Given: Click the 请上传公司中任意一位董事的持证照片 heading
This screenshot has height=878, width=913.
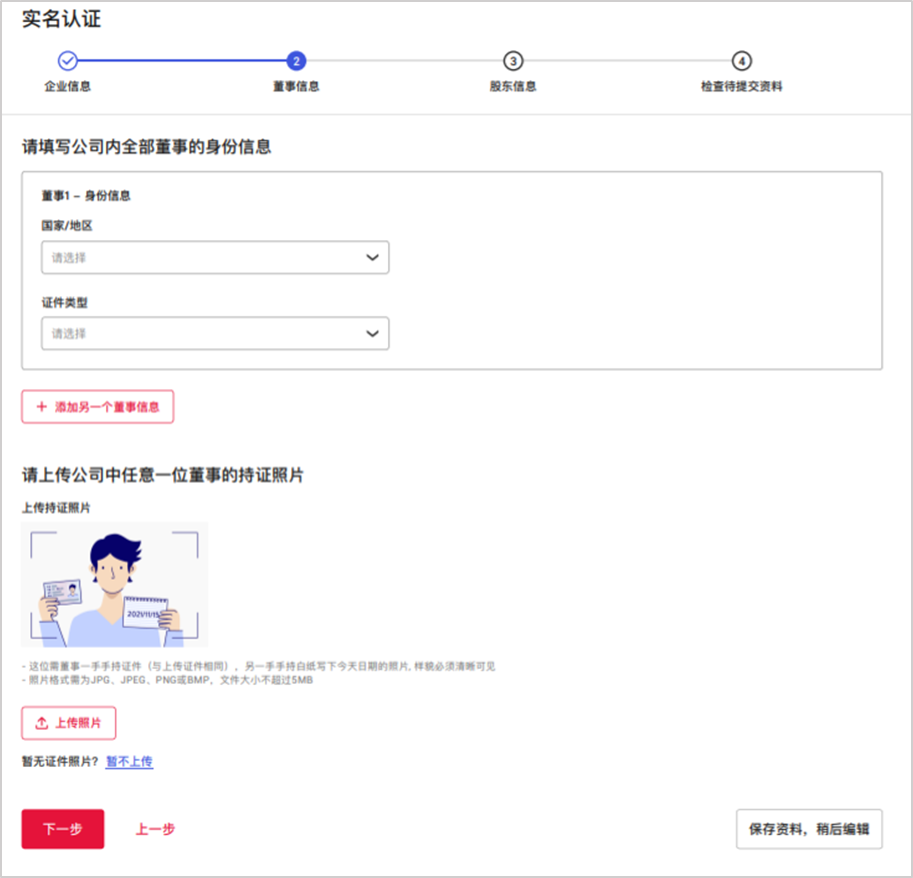Looking at the screenshot, I should point(163,475).
